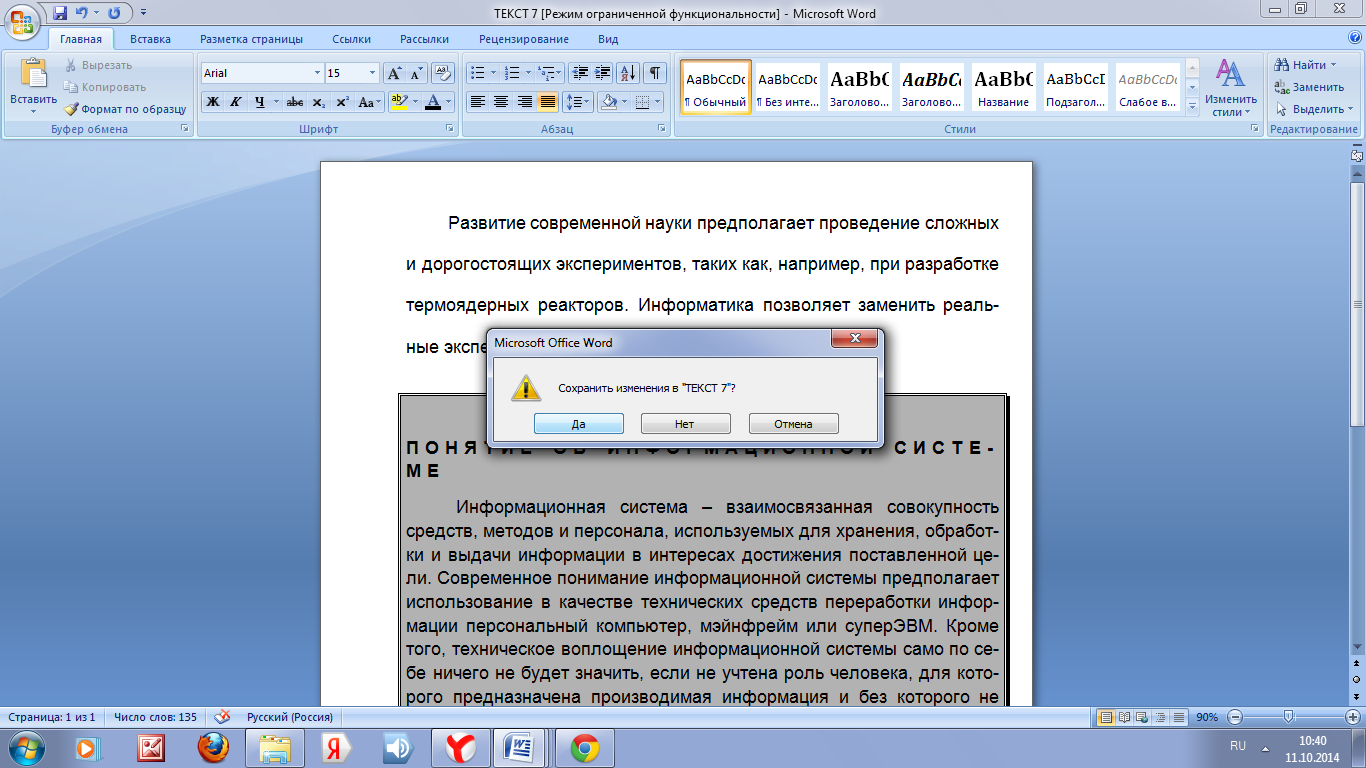Click Заменить in the editing group

click(1309, 87)
